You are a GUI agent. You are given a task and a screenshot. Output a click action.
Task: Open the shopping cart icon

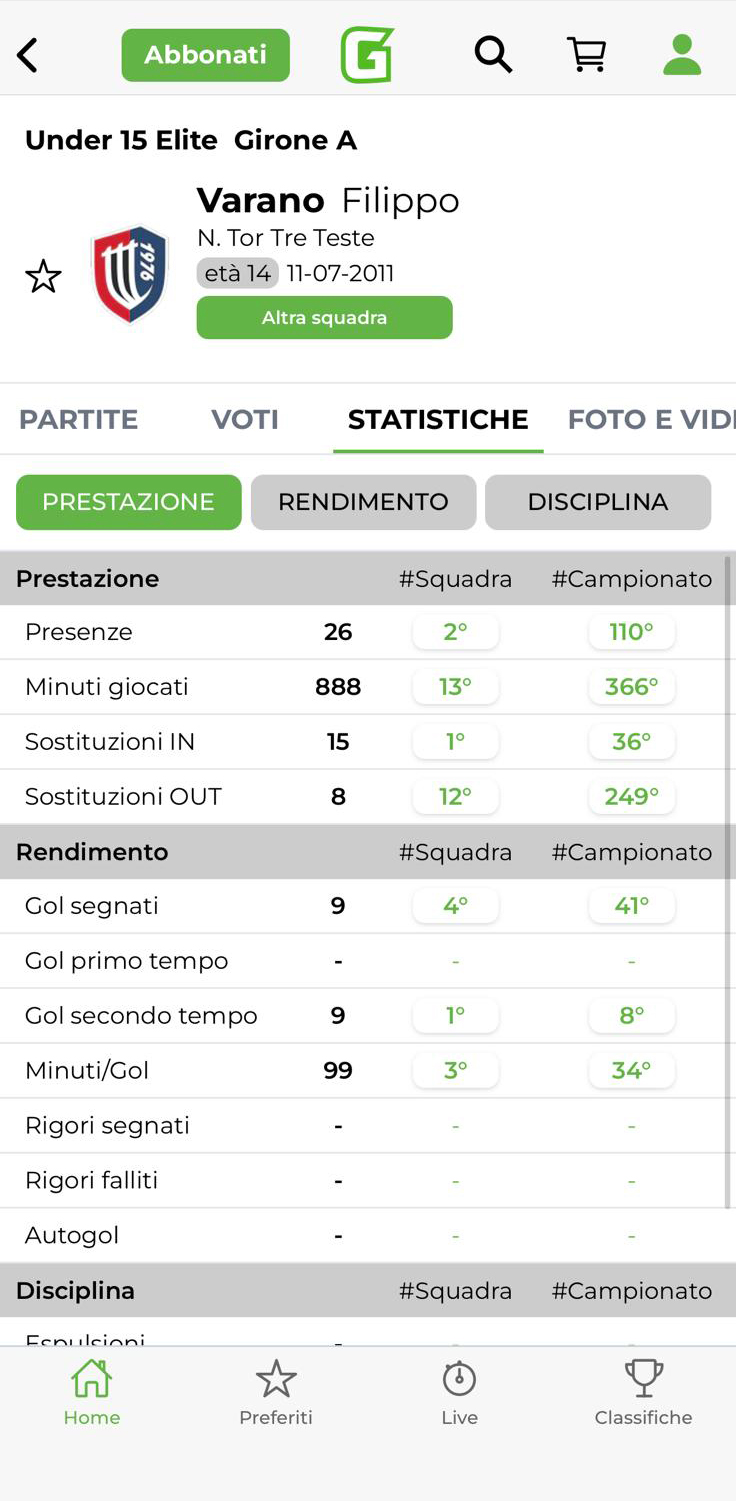click(x=587, y=55)
